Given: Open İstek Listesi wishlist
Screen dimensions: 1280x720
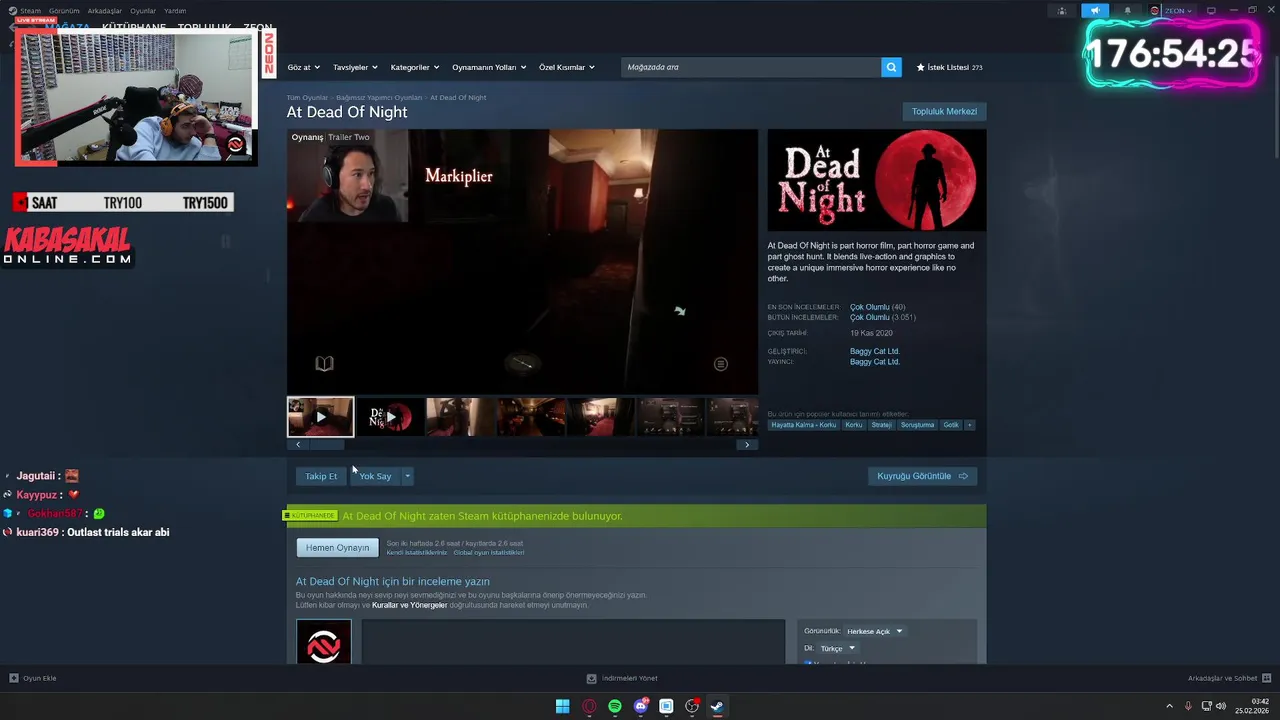Looking at the screenshot, I should coord(949,67).
